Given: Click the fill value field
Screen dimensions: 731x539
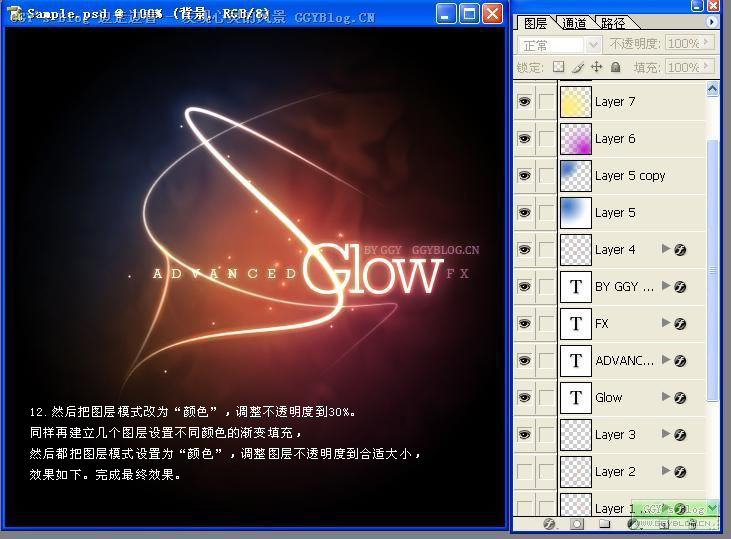Looking at the screenshot, I should coord(683,67).
